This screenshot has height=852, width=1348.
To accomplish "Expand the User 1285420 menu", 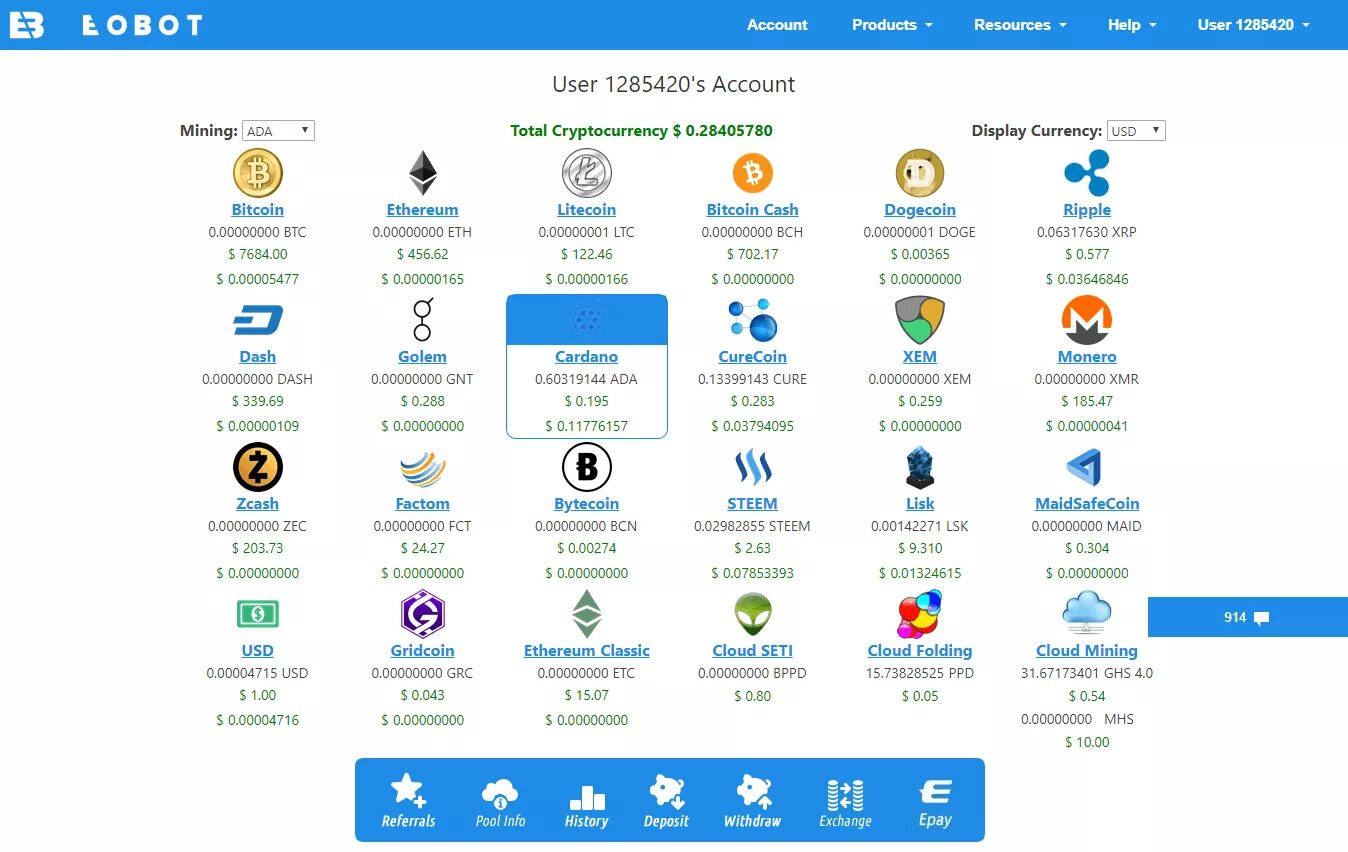I will [1254, 25].
